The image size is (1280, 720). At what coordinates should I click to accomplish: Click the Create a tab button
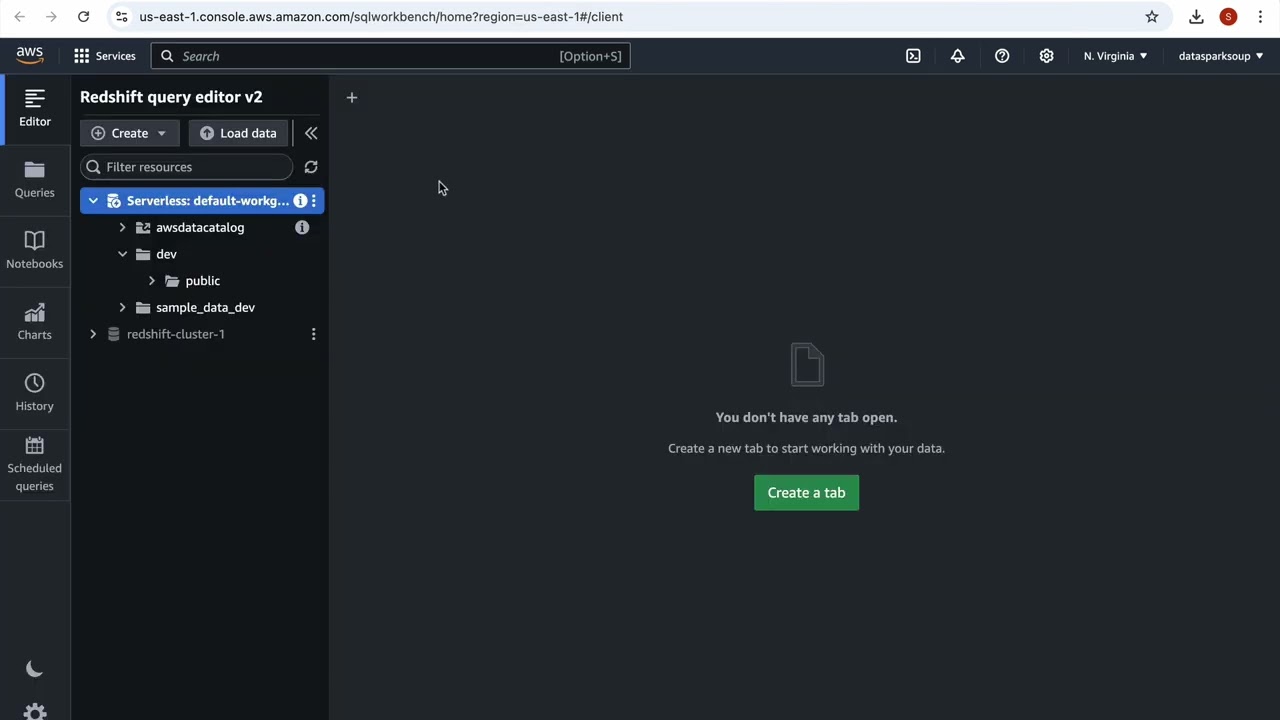click(806, 492)
